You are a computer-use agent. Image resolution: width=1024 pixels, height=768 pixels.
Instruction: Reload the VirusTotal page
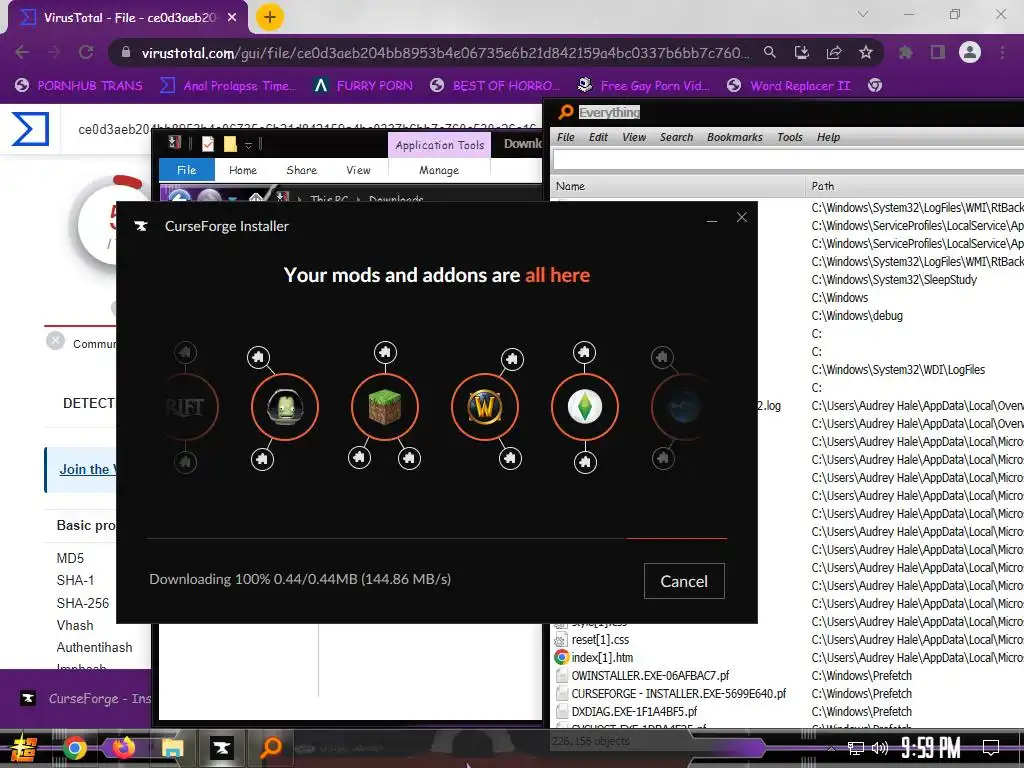tap(86, 52)
